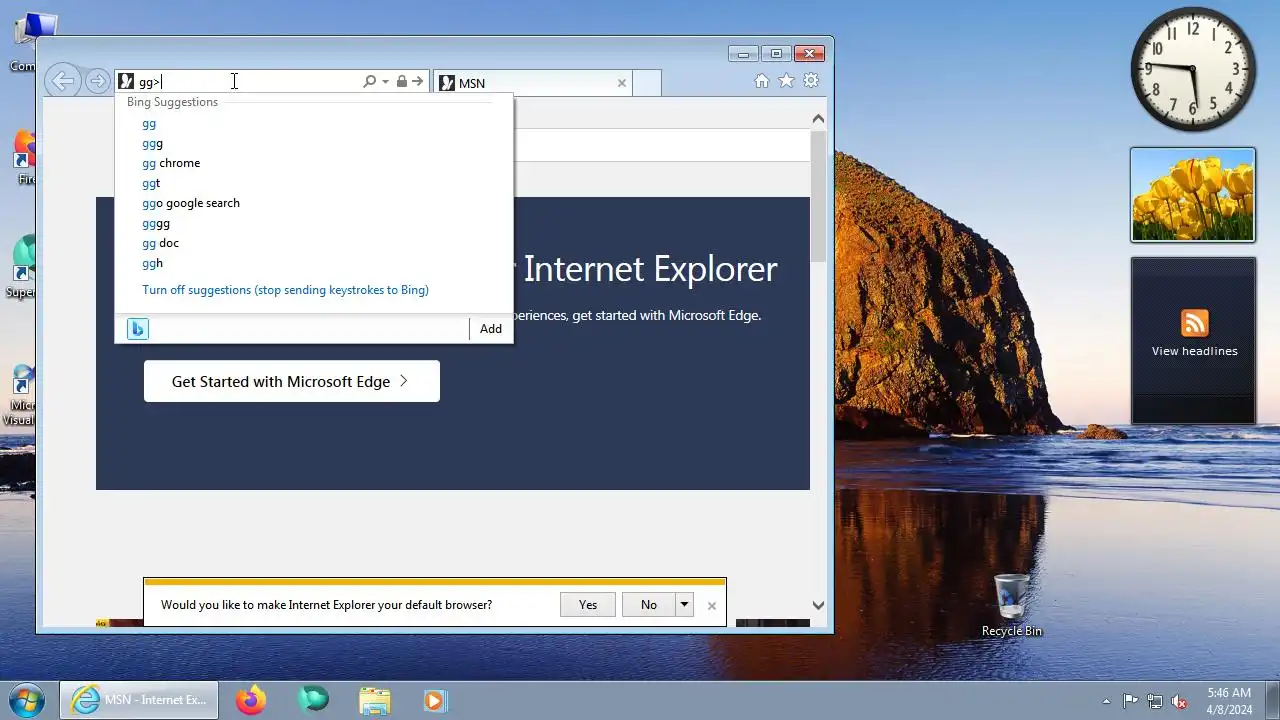Screen dimensions: 1280x720
Task: Click the Action Center flag tray icon
Action: point(1130,701)
